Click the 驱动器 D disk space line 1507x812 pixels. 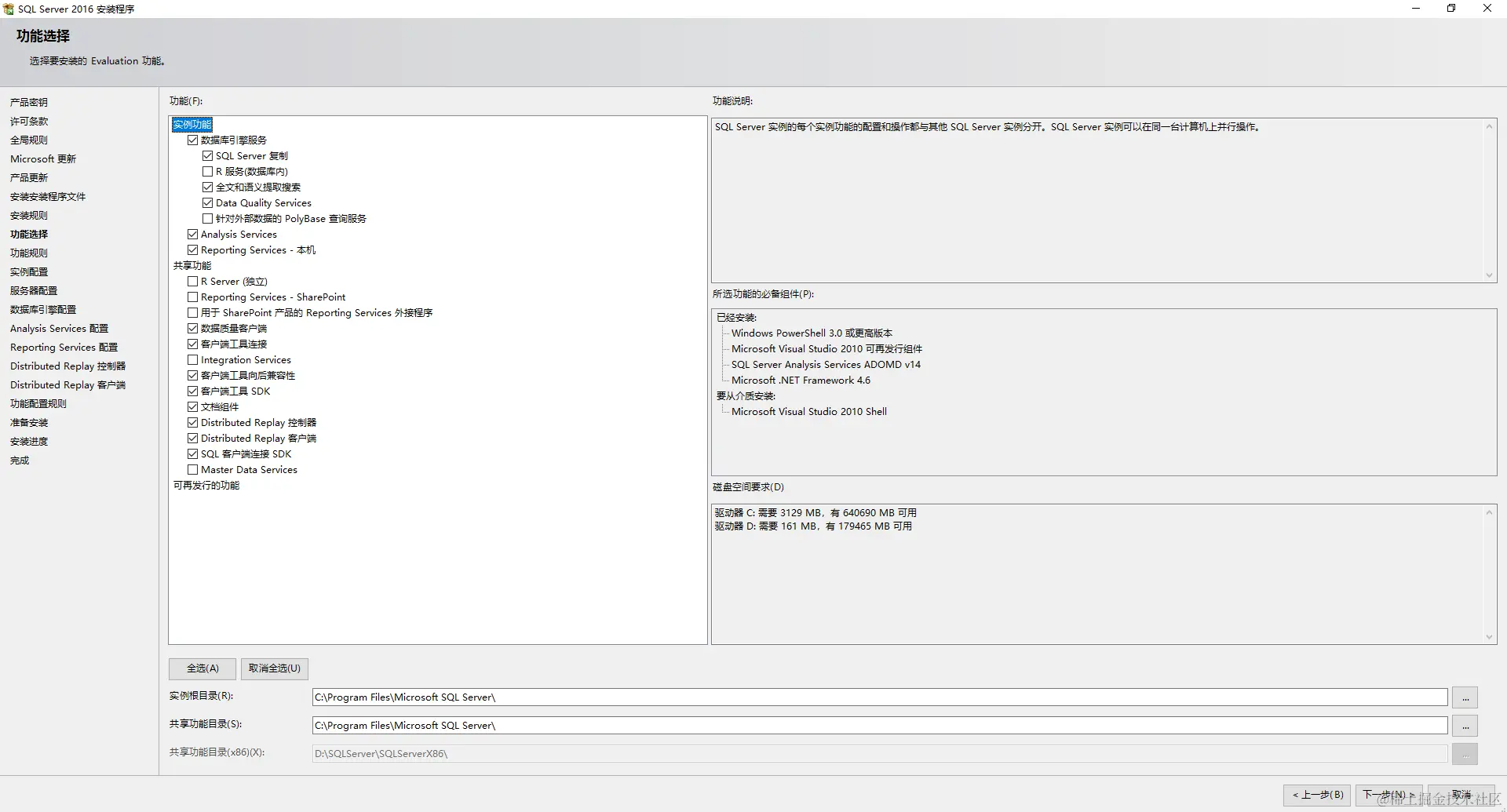pos(813,526)
